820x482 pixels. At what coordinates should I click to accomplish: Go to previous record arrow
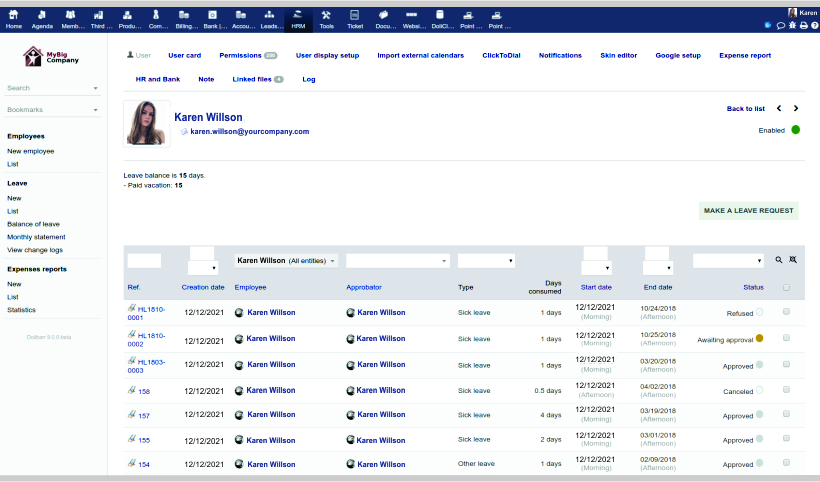[779, 108]
